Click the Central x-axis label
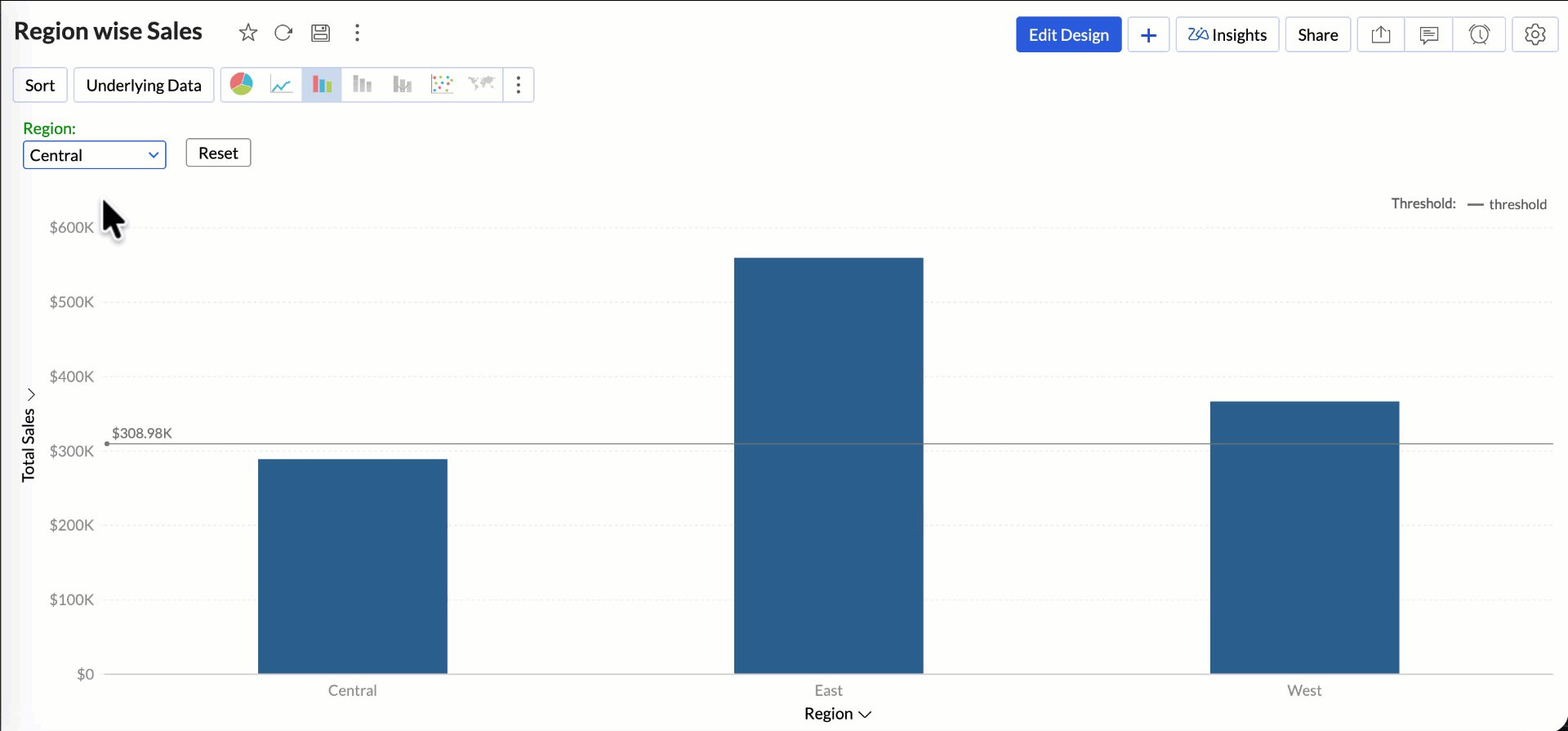 click(x=353, y=690)
